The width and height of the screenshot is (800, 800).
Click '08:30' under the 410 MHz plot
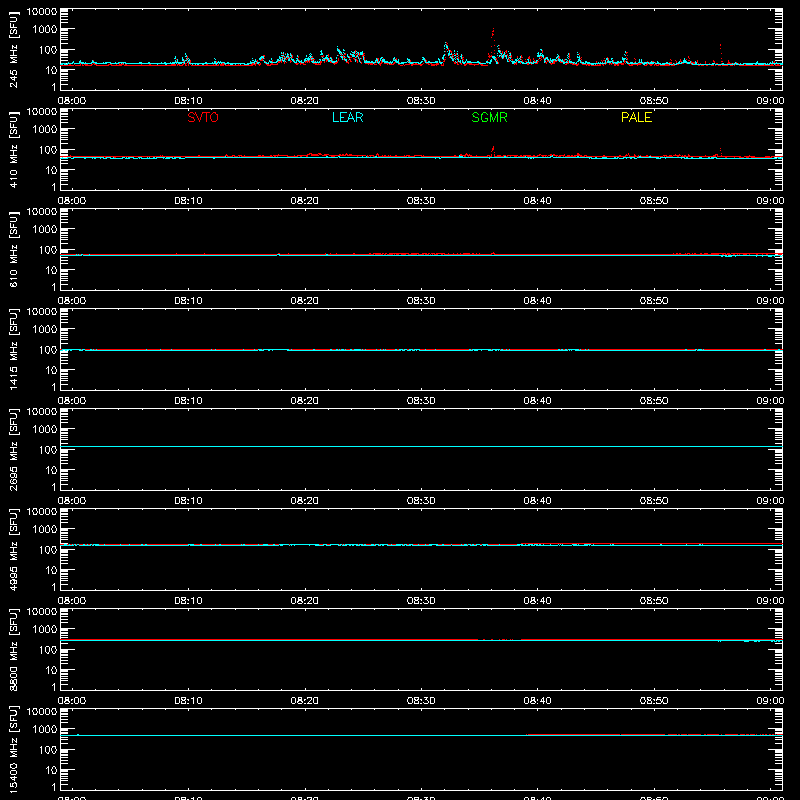tap(421, 201)
